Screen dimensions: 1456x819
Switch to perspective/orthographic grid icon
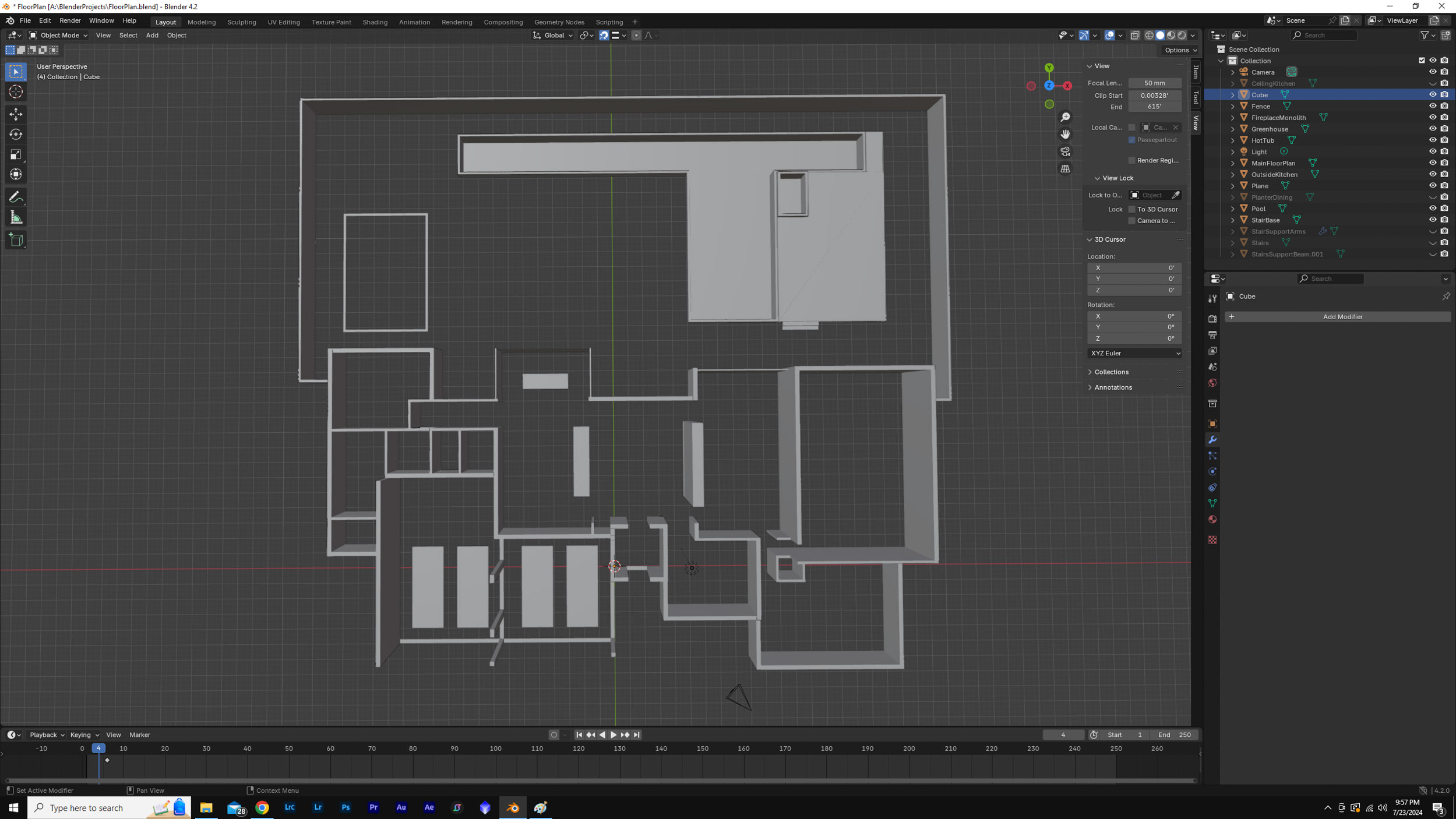[x=1065, y=168]
